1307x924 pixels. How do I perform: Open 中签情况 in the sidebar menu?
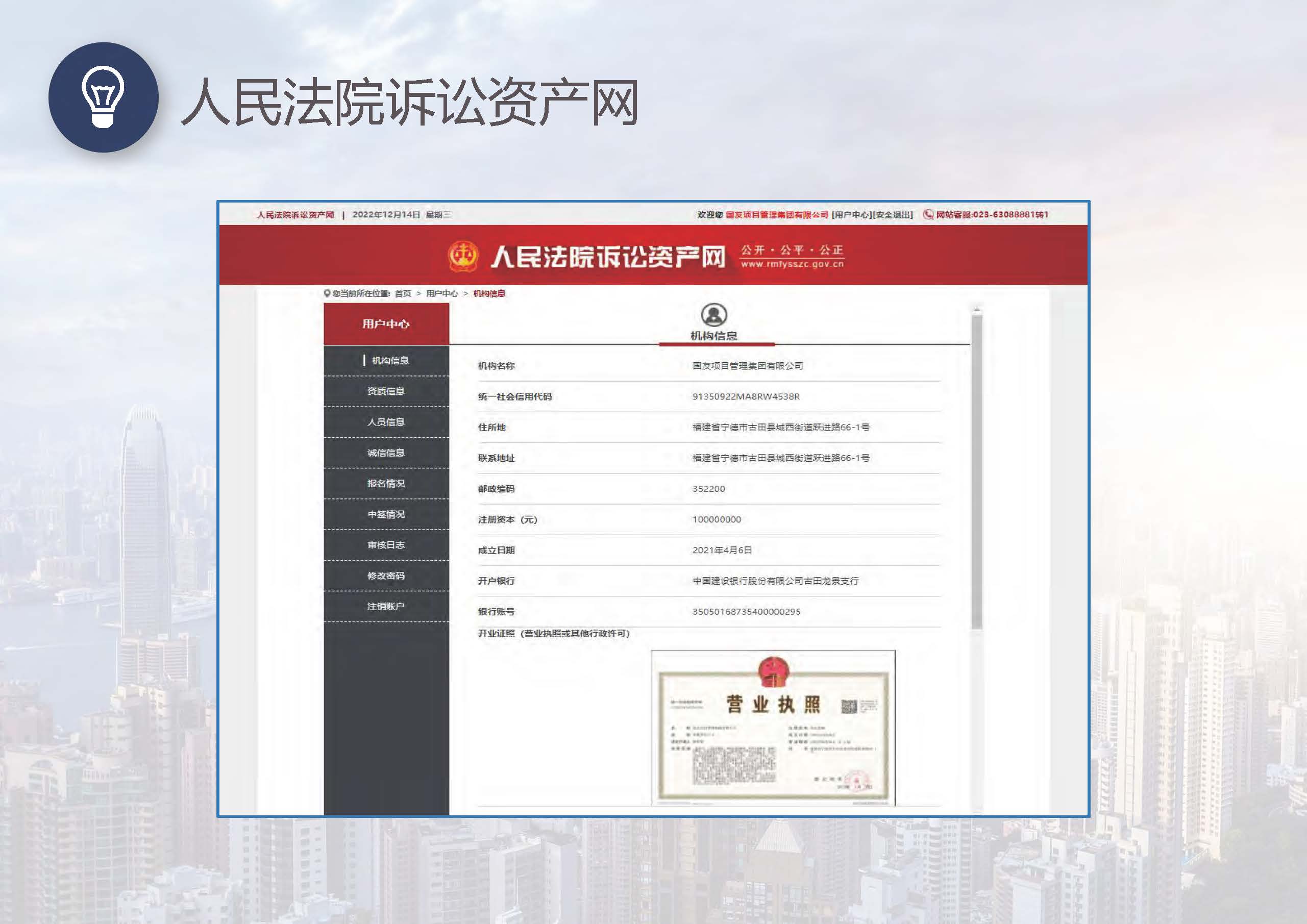tap(386, 514)
